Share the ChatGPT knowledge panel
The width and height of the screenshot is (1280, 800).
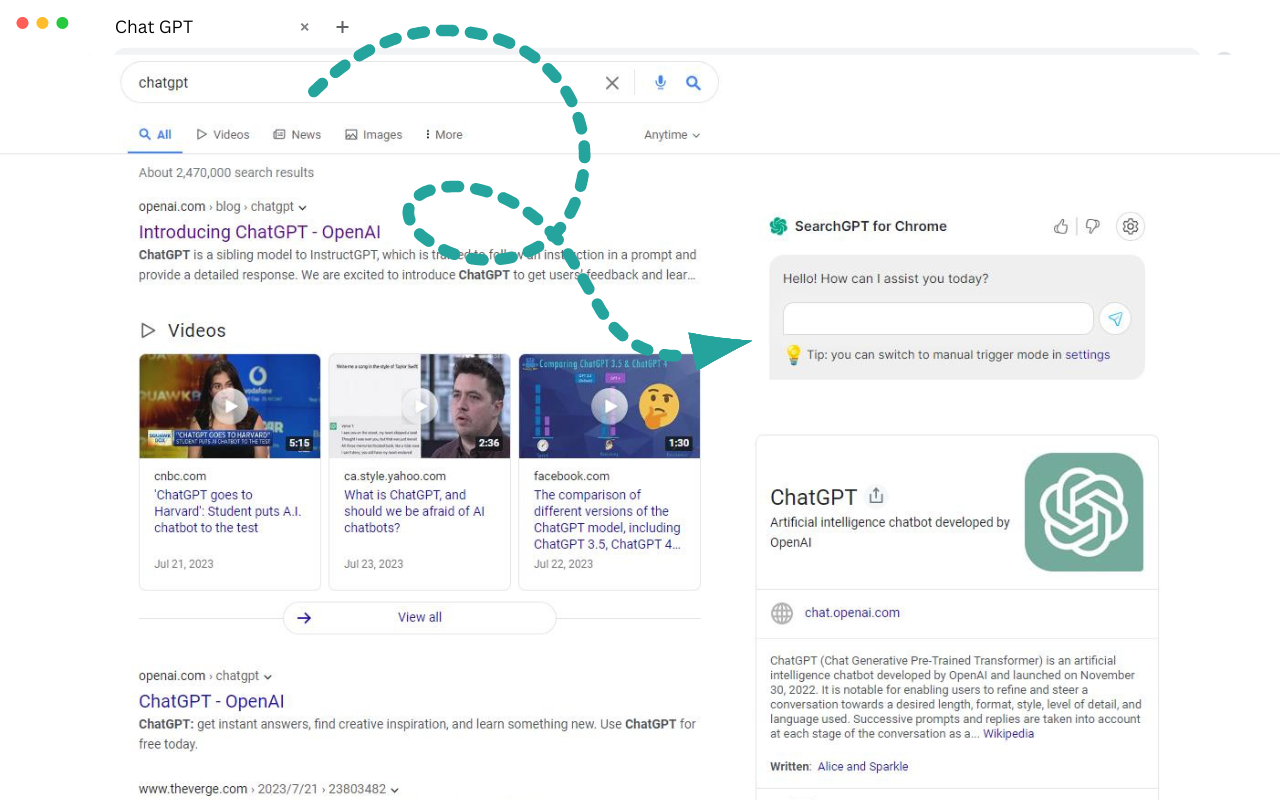point(876,496)
